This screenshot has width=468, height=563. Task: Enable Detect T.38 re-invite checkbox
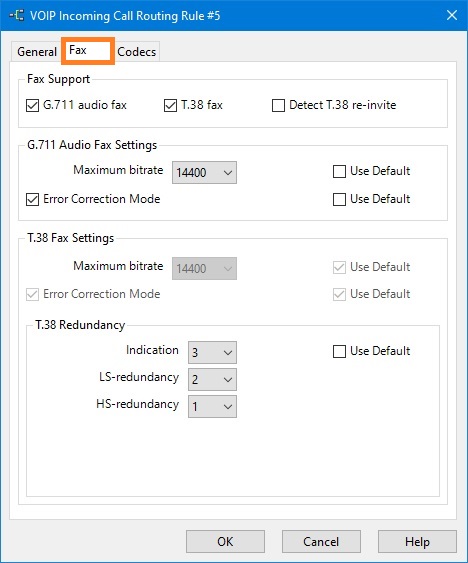coord(278,106)
